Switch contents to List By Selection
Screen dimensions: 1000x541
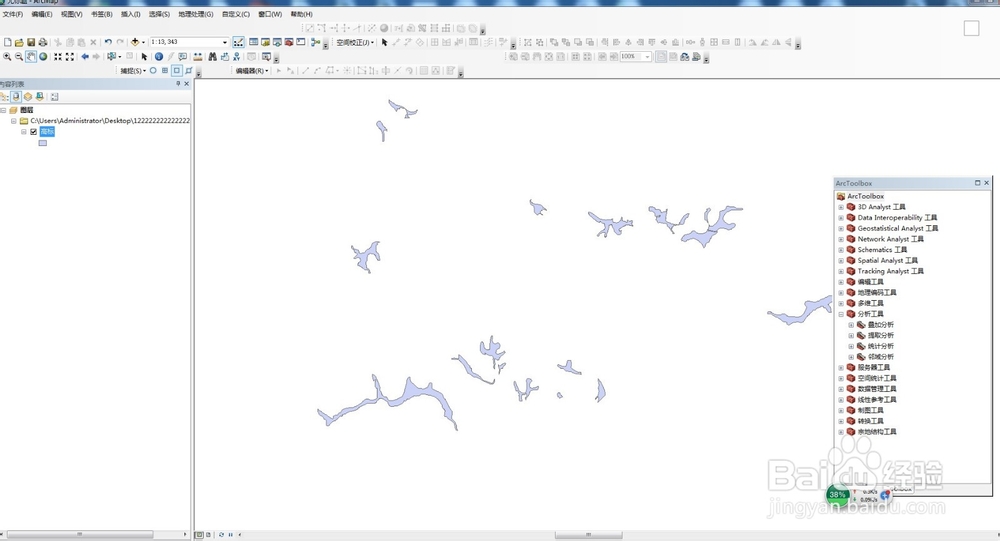click(40, 97)
